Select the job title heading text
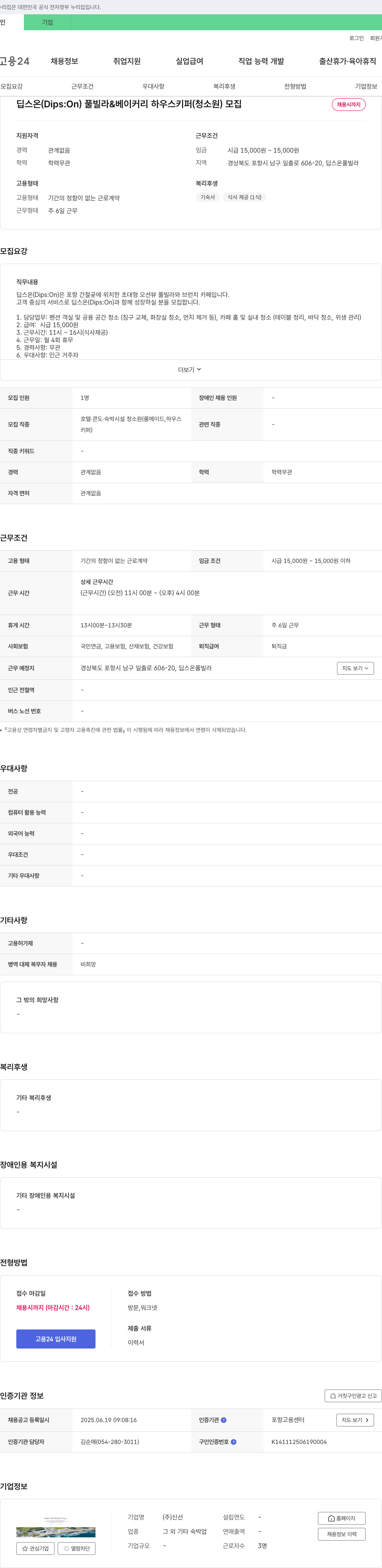 [129, 104]
